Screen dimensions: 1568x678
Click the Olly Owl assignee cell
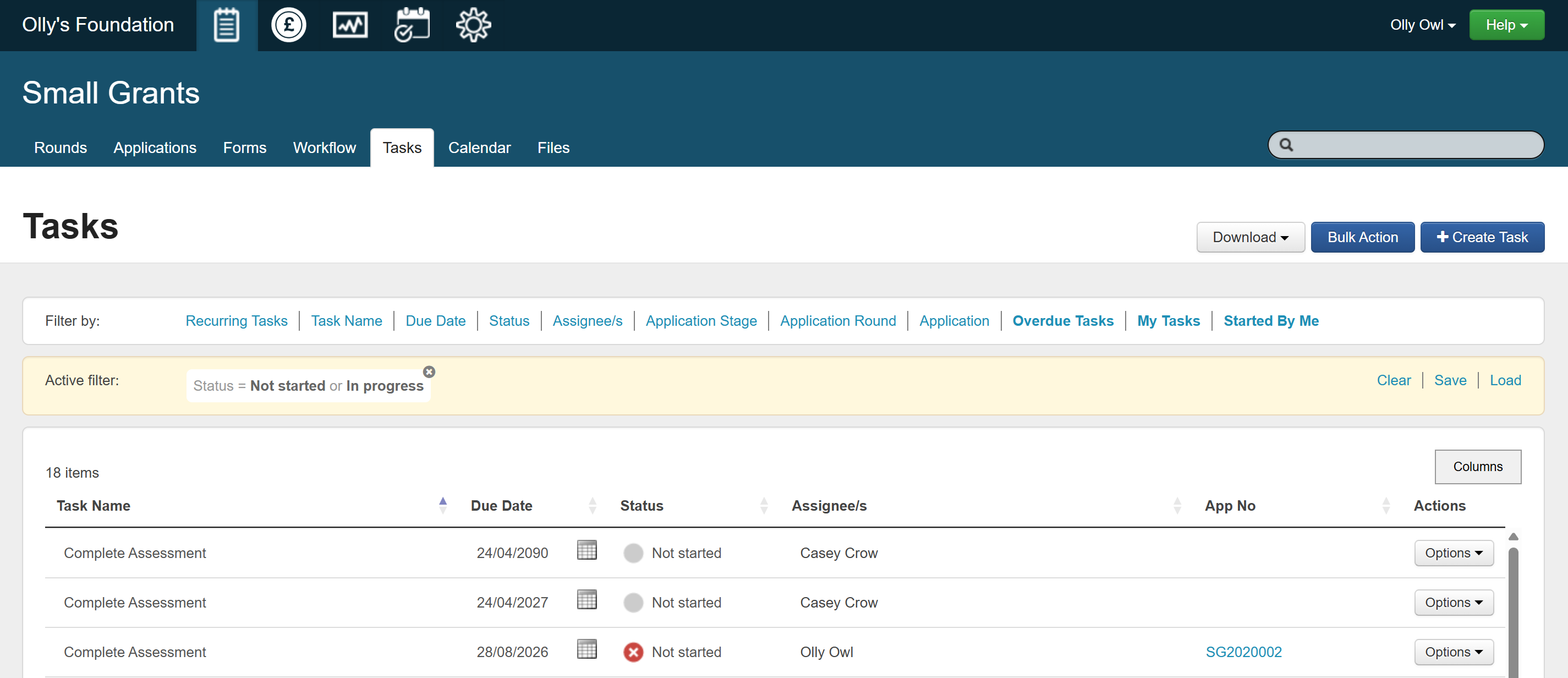click(826, 652)
